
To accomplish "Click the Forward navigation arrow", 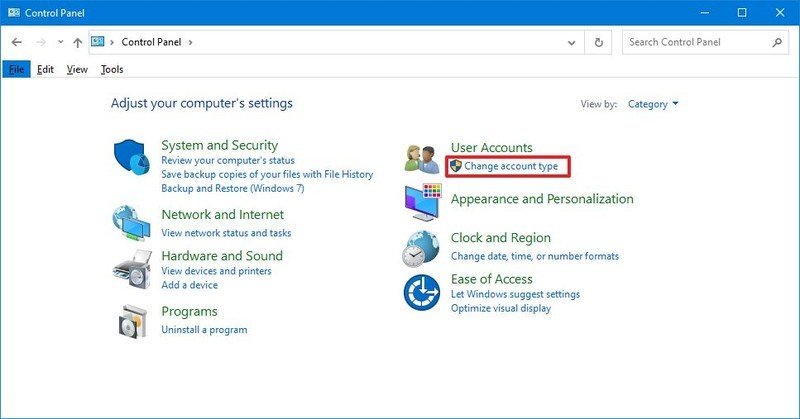I will click(x=41, y=42).
